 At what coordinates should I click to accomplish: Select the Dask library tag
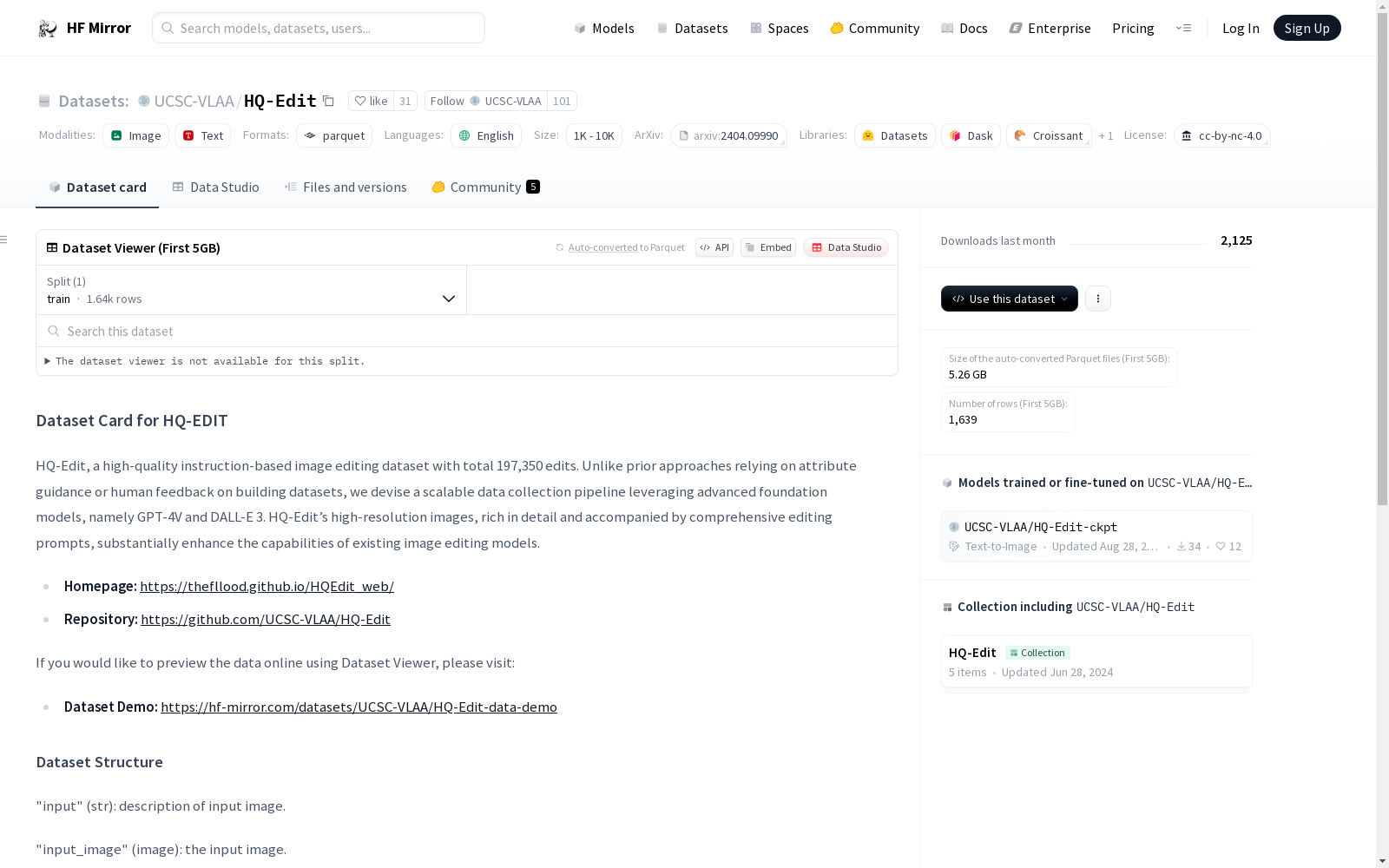(x=971, y=135)
